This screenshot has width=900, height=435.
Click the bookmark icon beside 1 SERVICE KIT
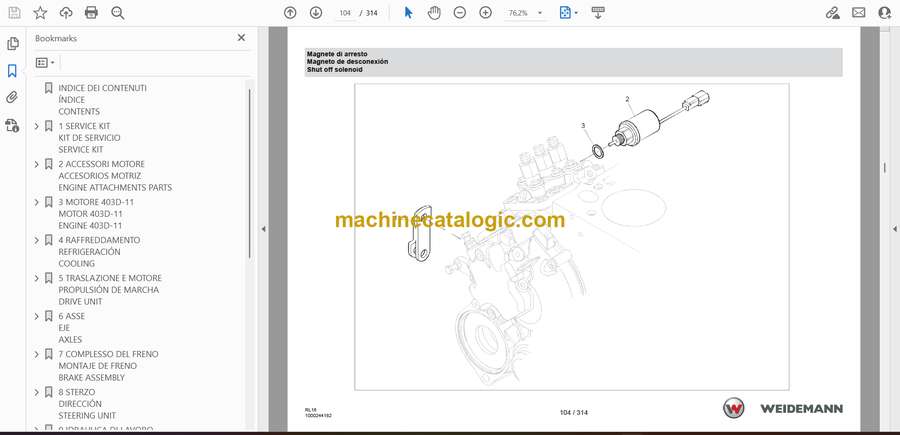[49, 126]
